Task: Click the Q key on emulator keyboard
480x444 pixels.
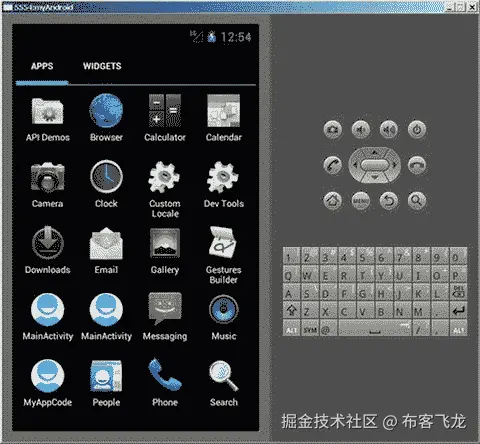Action: [291, 275]
